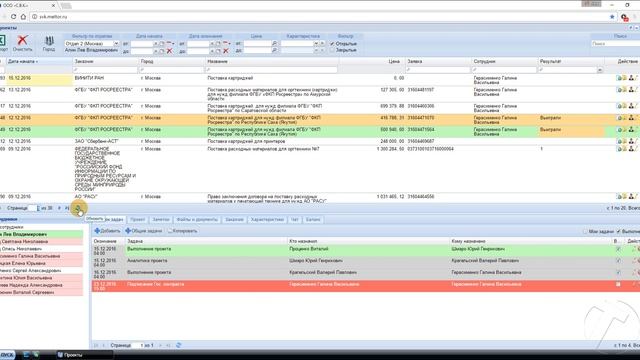The height and width of the screenshot is (360, 640).
Task: Open Проекты window in taskbar
Action: 84,355
